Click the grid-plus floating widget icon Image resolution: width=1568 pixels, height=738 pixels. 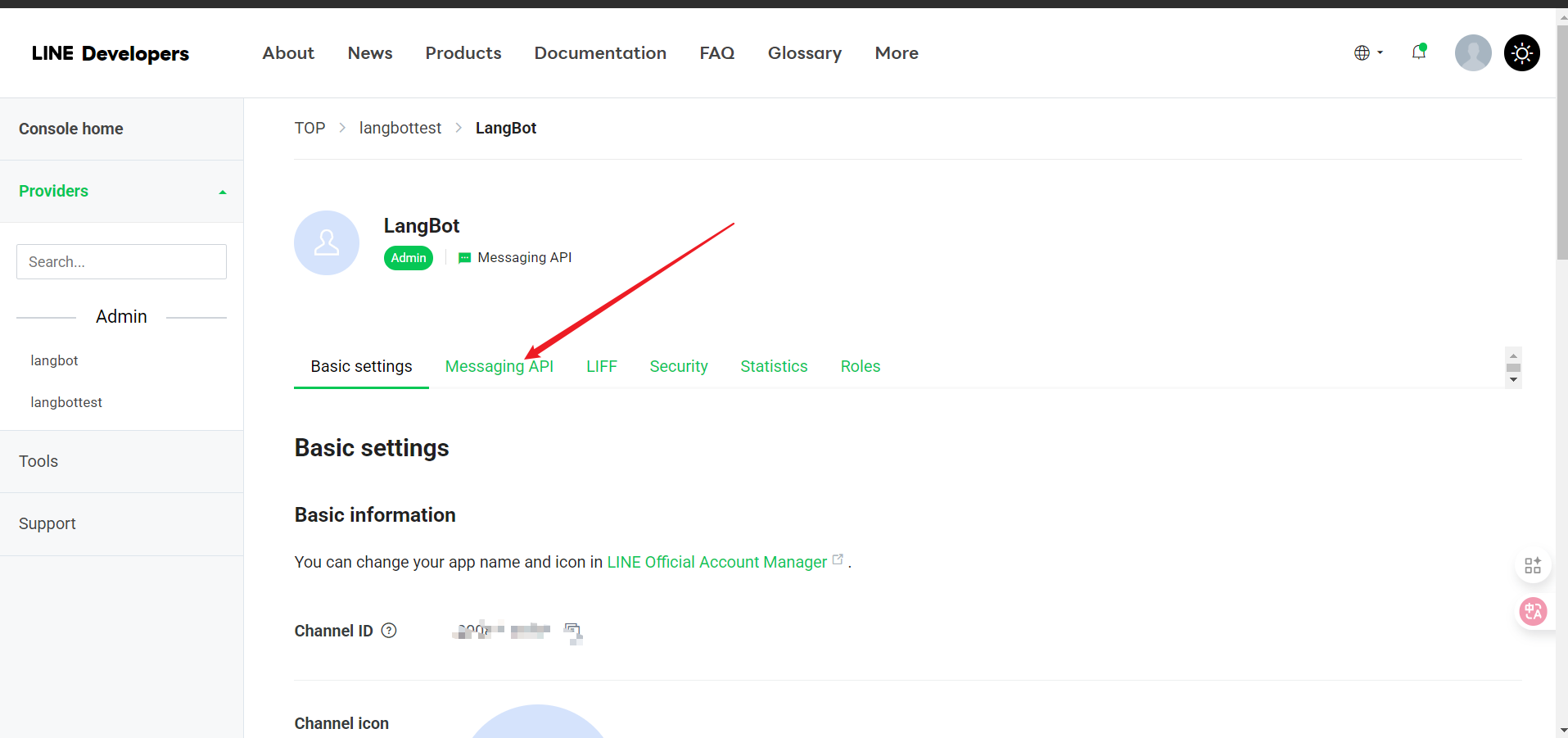point(1533,565)
